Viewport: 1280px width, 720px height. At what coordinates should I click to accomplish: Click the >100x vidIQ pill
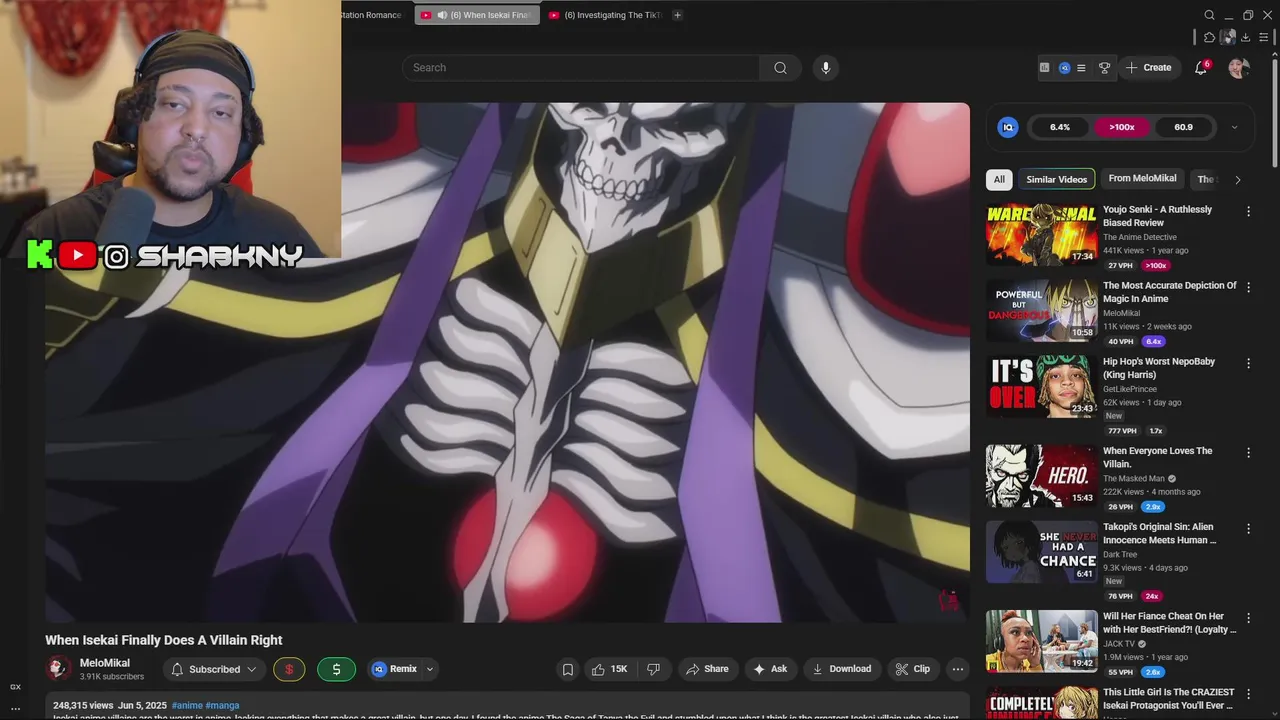[1122, 127]
